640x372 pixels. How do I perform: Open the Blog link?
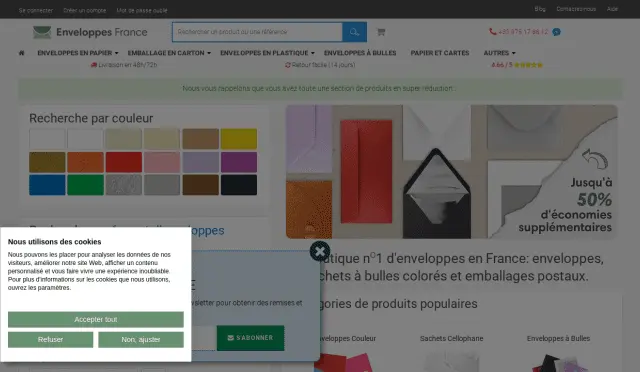pyautogui.click(x=540, y=9)
